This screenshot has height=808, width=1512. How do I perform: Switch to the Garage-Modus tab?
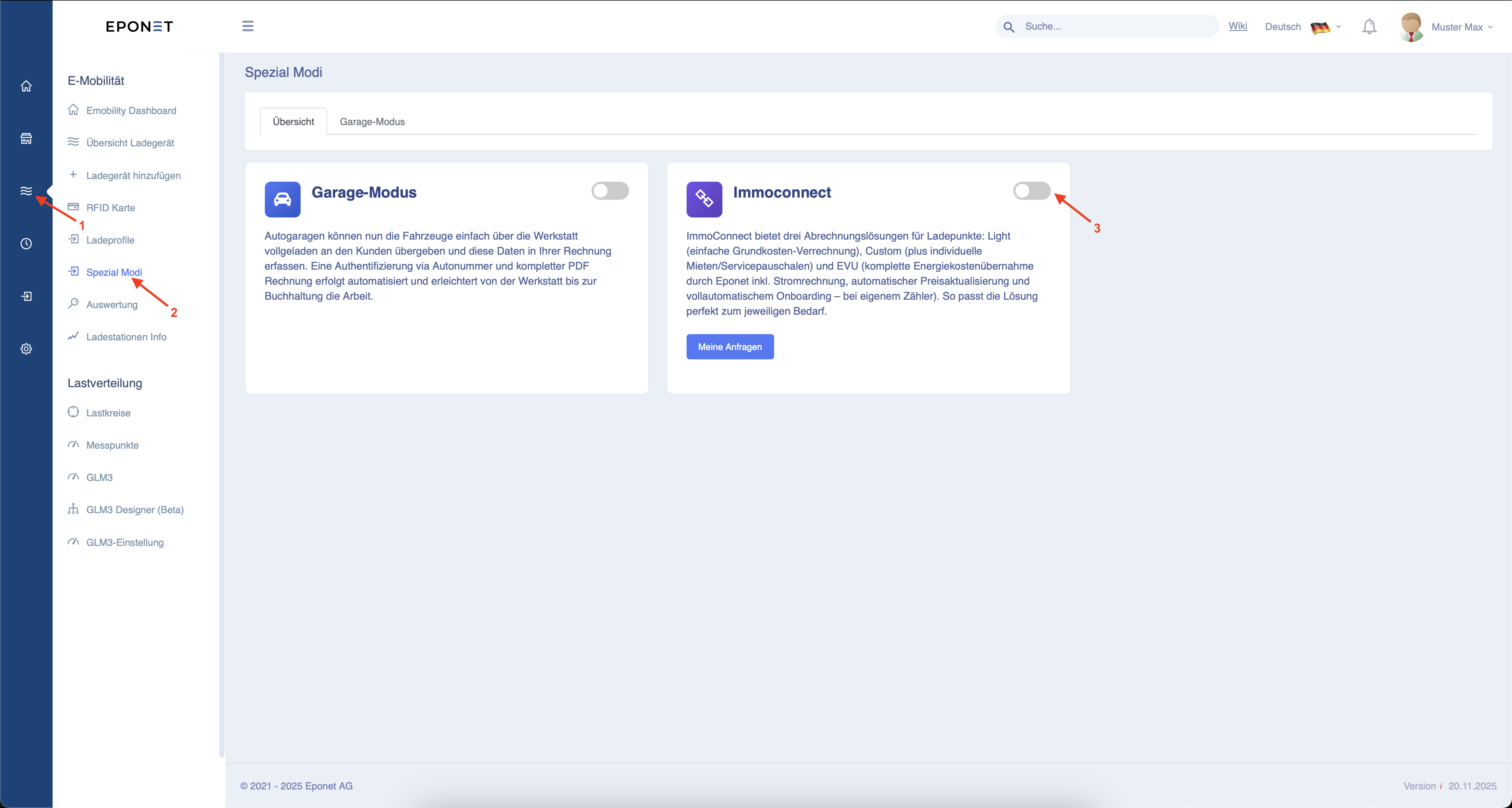point(372,122)
